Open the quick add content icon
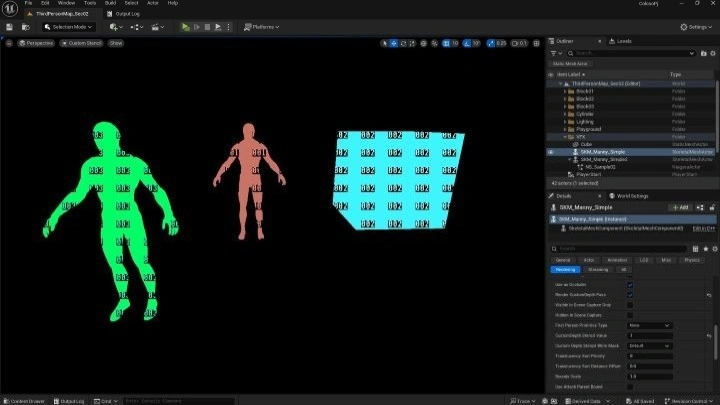The image size is (720, 405). coord(113,27)
